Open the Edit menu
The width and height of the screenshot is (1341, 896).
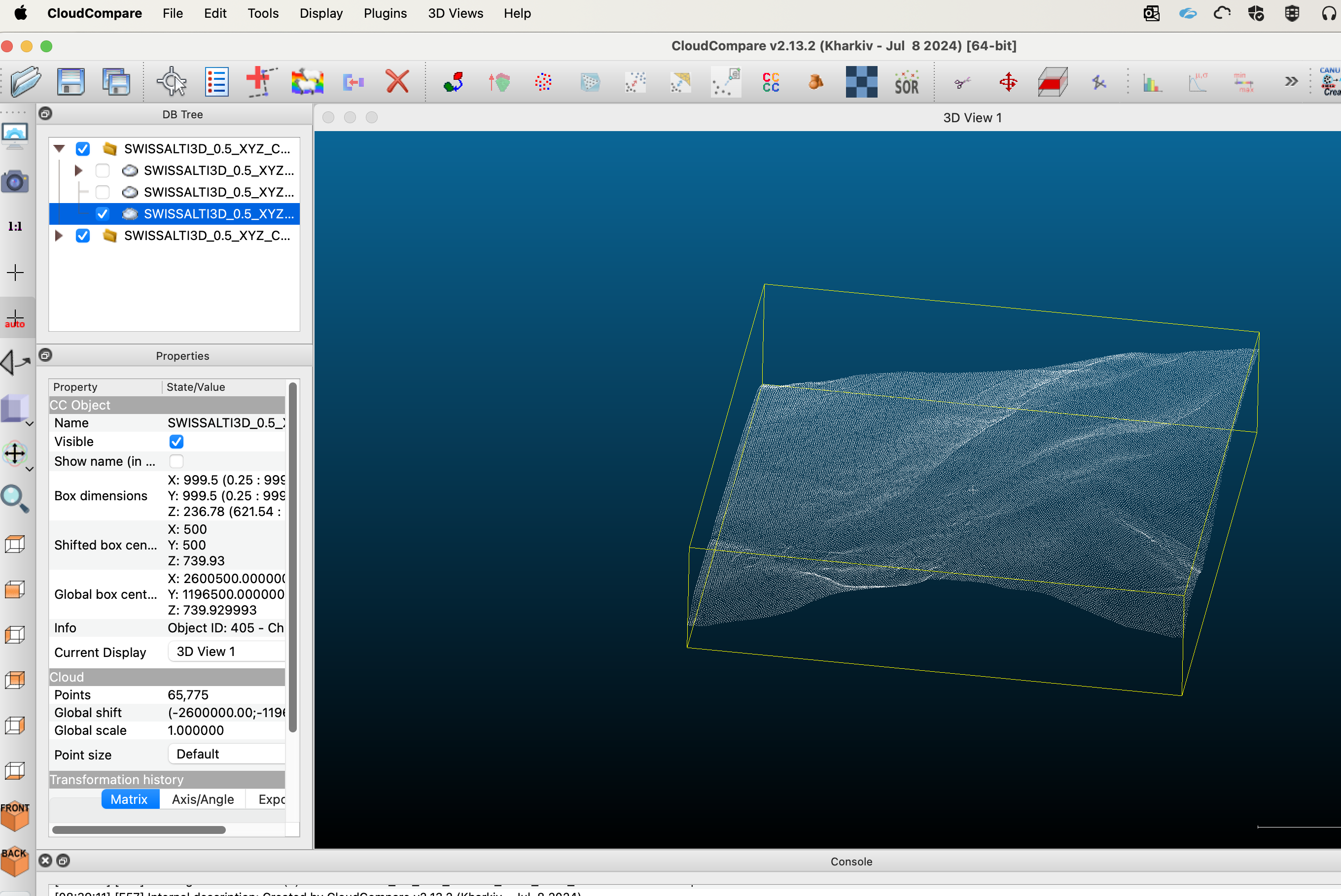[x=215, y=13]
